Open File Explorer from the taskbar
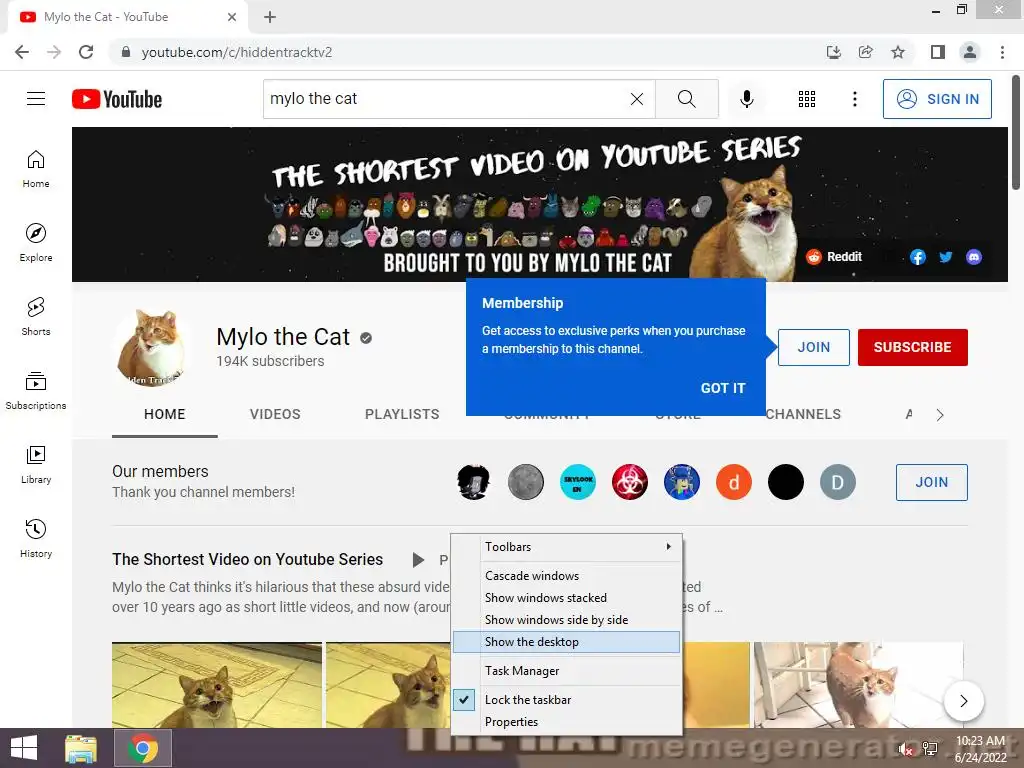 pyautogui.click(x=81, y=748)
